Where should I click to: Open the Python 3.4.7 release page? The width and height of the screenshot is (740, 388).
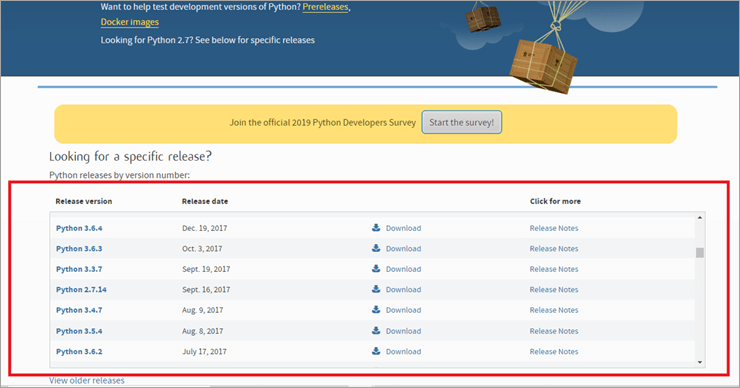79,310
